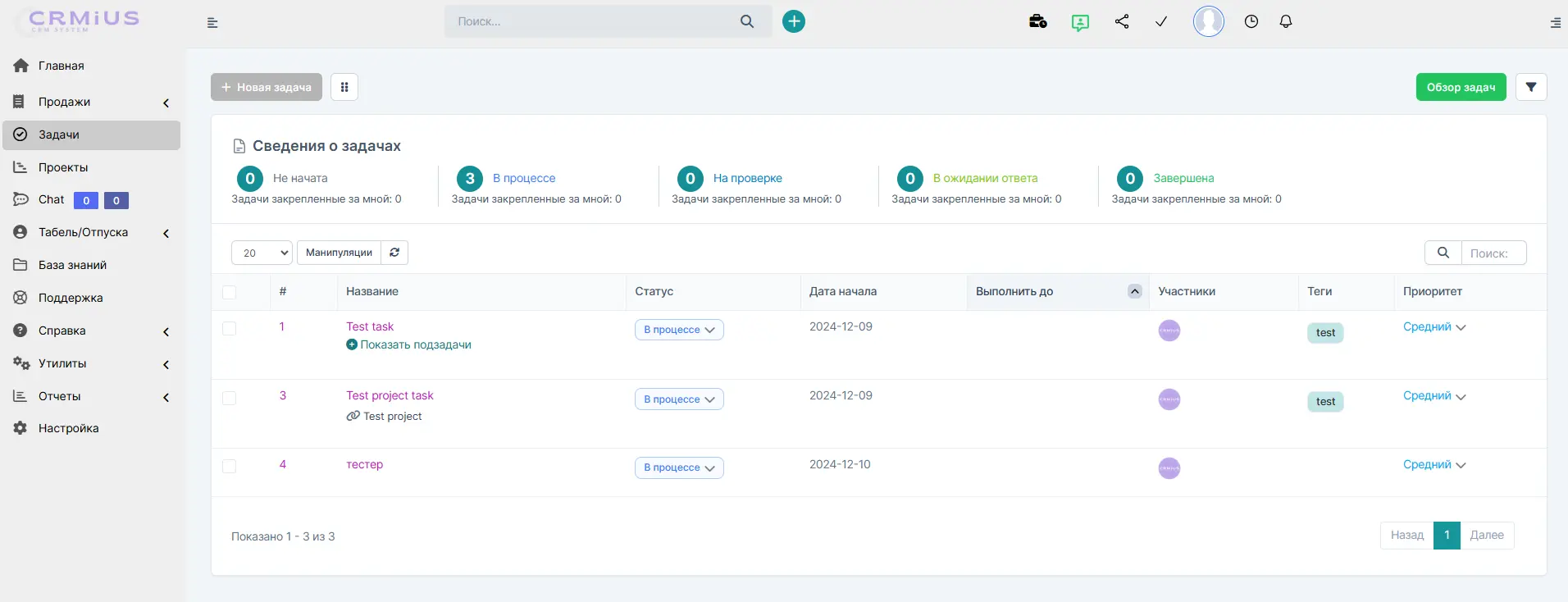
Task: Expand the Продажи sidebar menu
Action: tap(91, 102)
